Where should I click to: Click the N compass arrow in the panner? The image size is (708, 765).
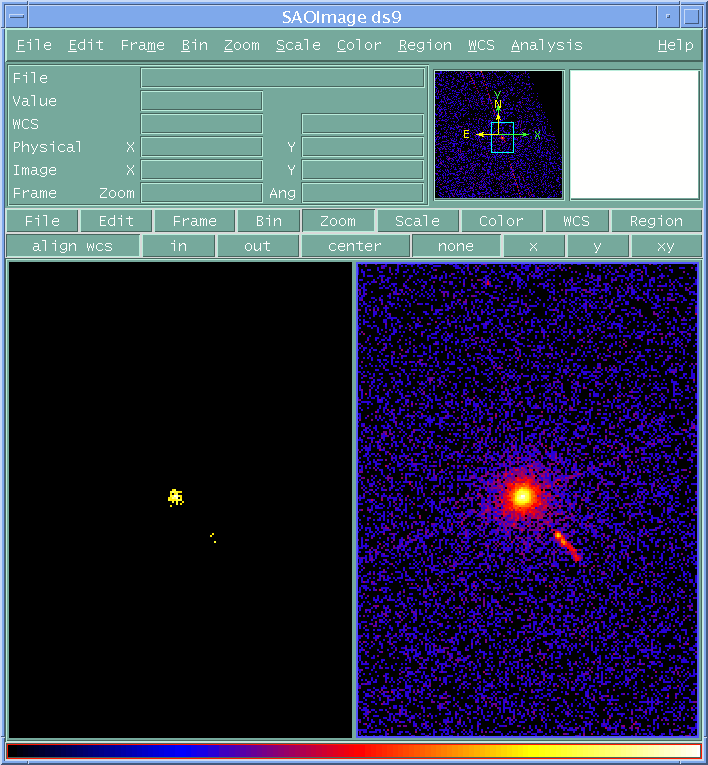498,104
